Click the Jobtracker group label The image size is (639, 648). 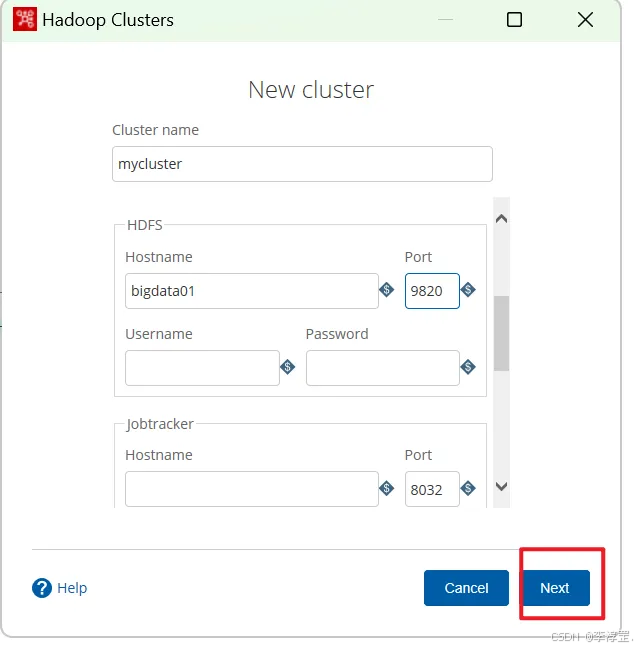click(160, 424)
